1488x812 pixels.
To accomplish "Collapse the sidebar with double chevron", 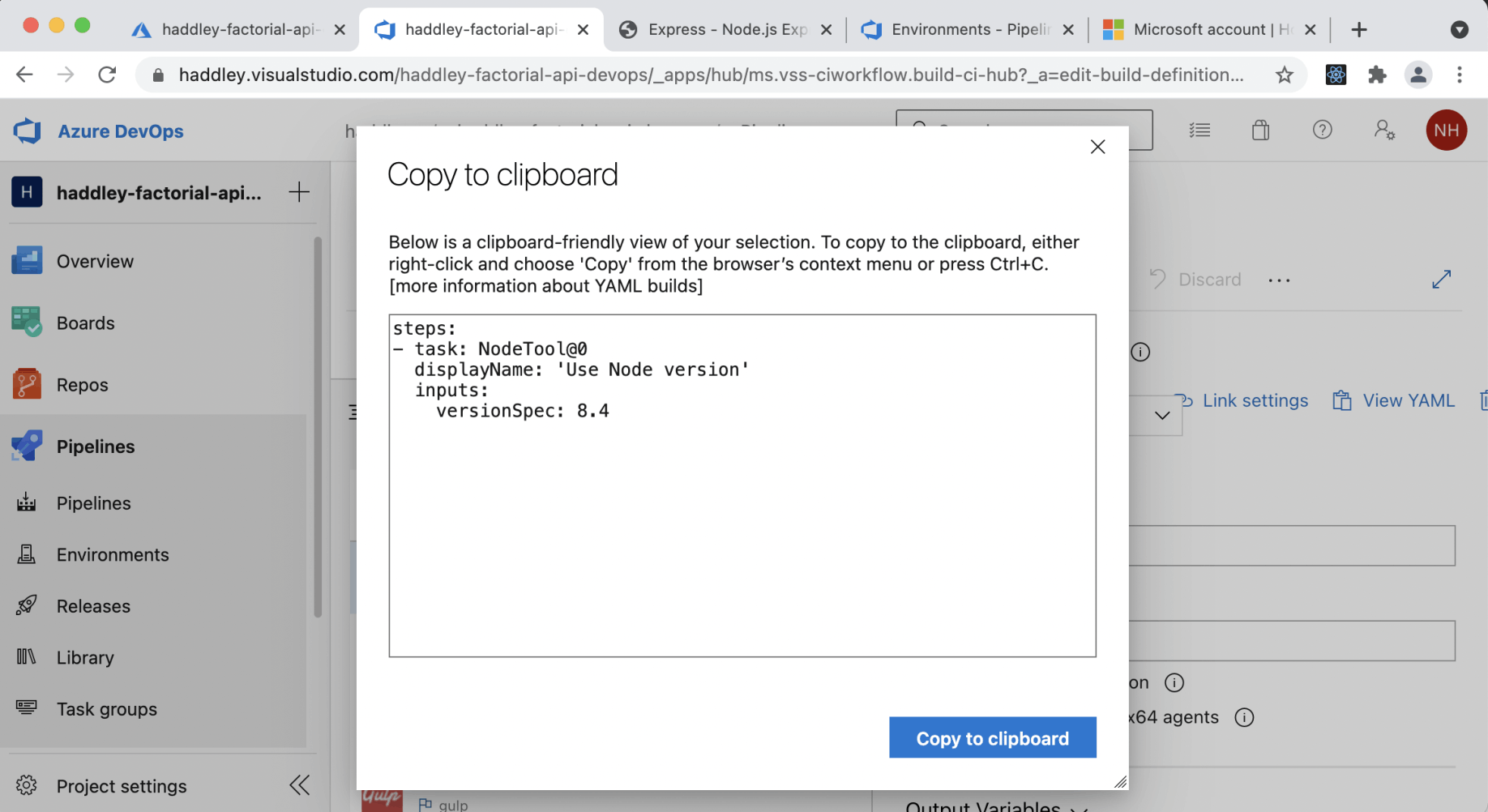I will pos(299,785).
